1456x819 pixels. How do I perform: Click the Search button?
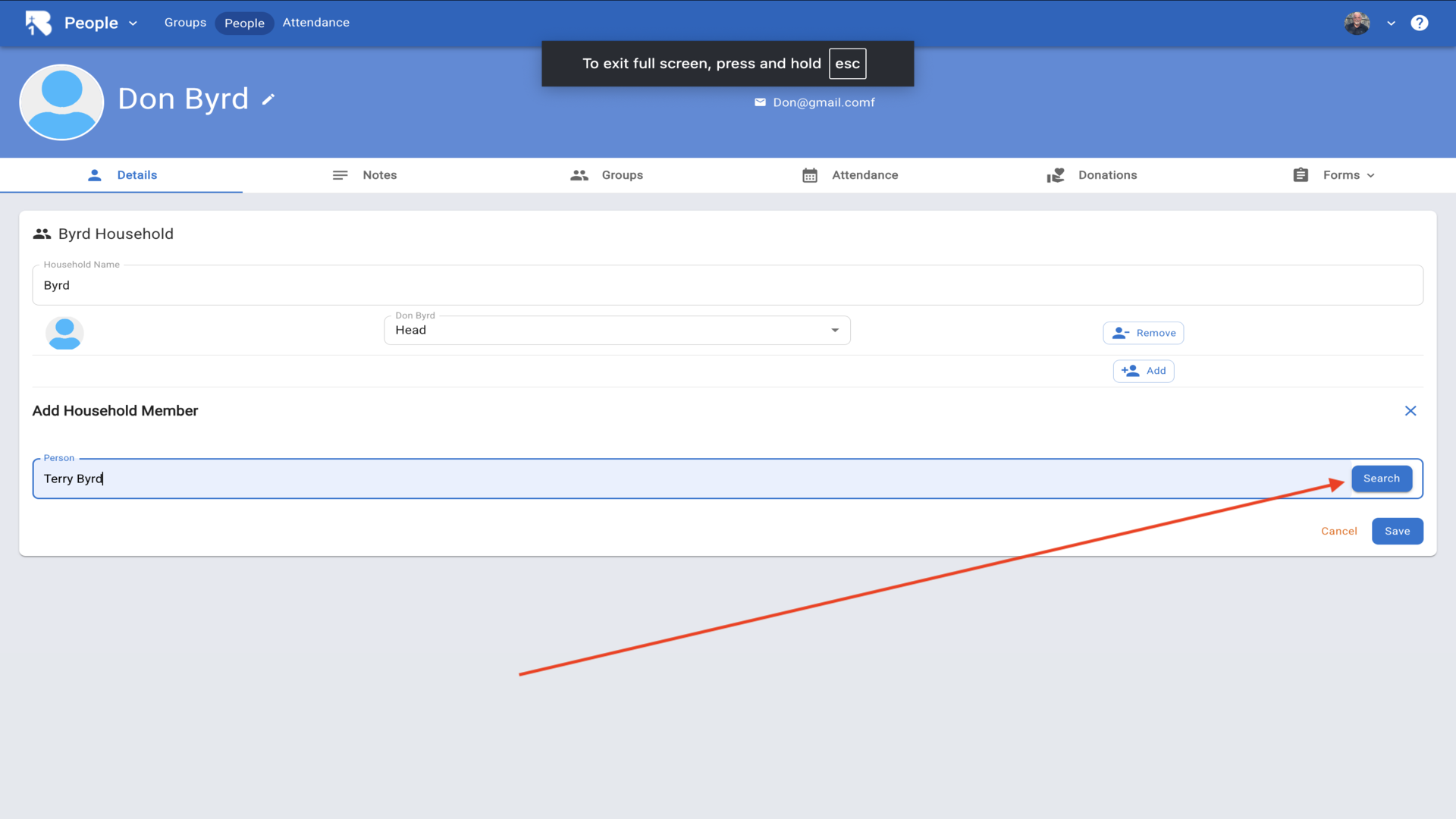pyautogui.click(x=1381, y=479)
